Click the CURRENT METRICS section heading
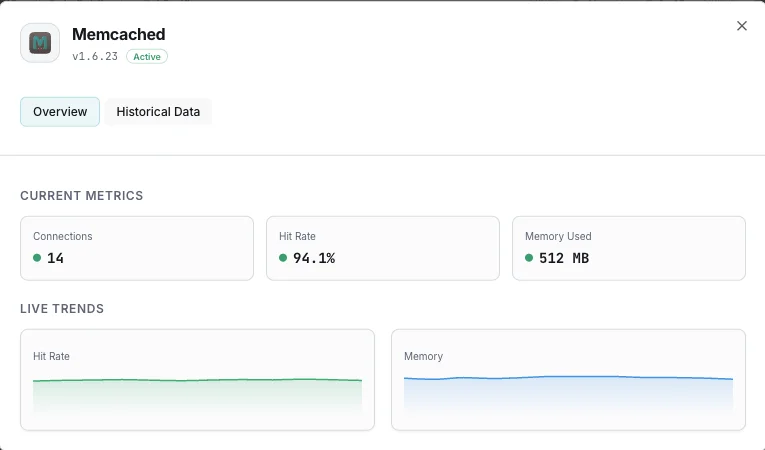765x450 pixels. (x=81, y=196)
